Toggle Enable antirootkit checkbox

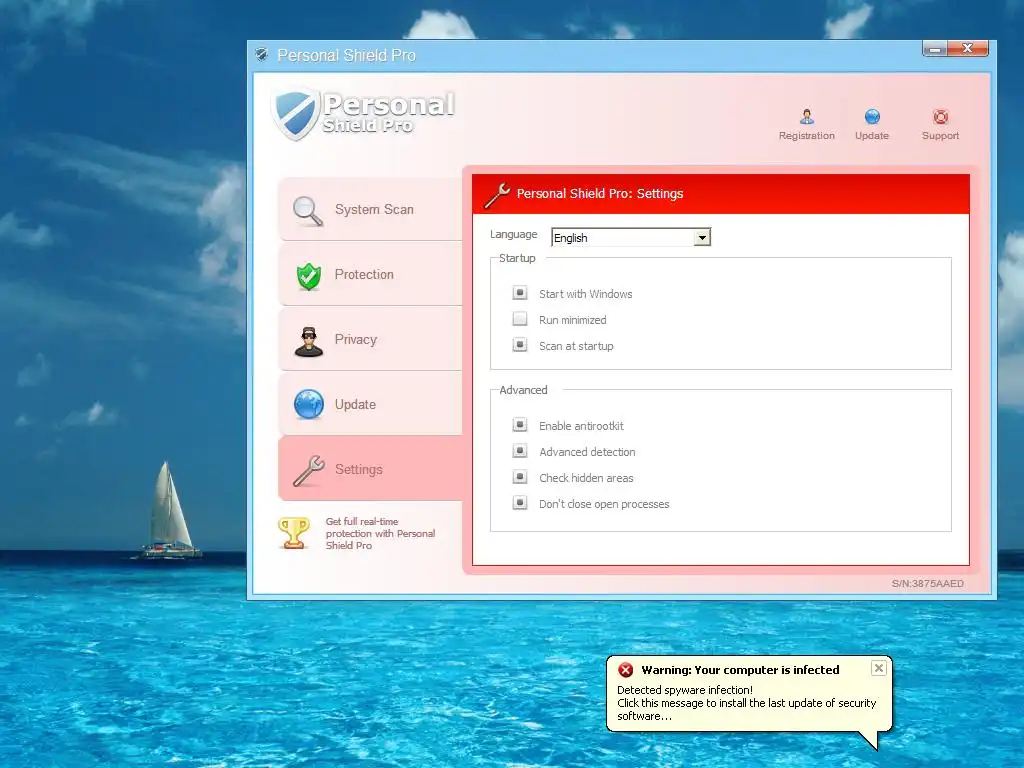coord(520,424)
